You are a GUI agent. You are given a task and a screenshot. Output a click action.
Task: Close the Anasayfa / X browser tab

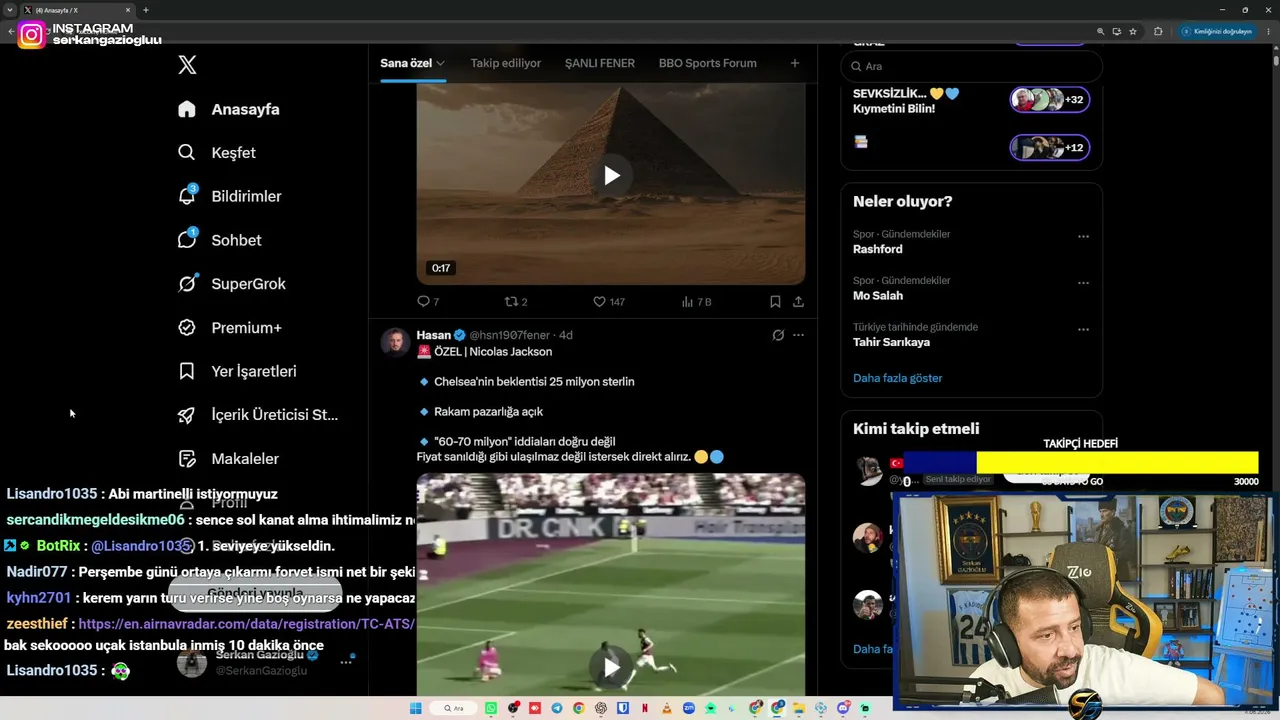[128, 10]
